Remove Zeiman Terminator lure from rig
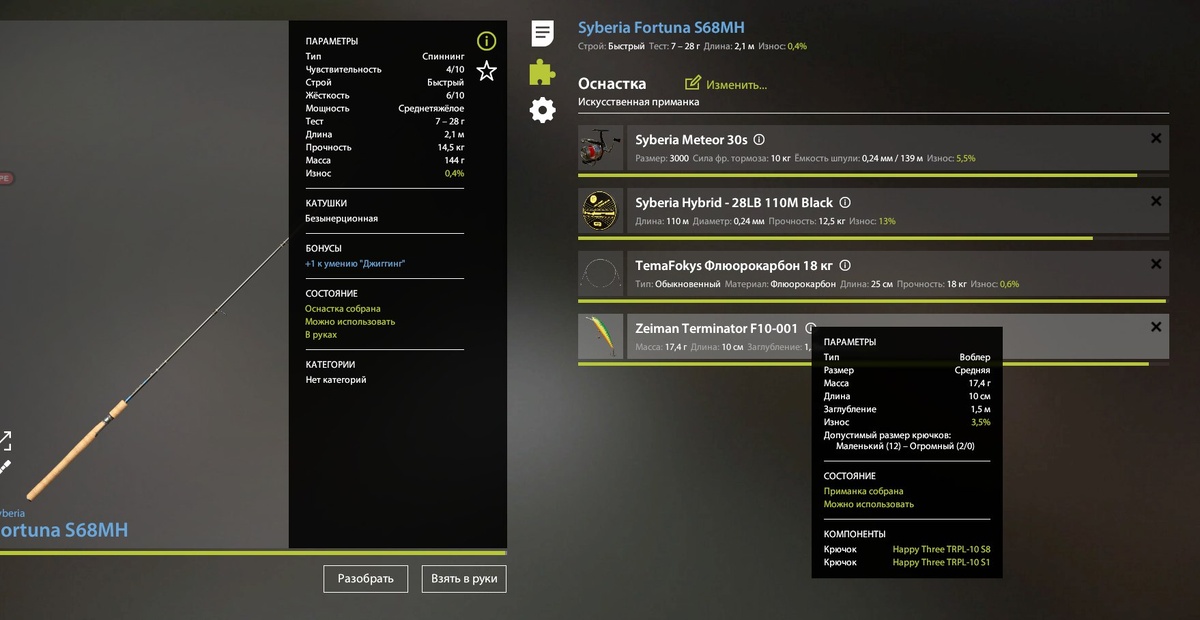 coord(1156,327)
